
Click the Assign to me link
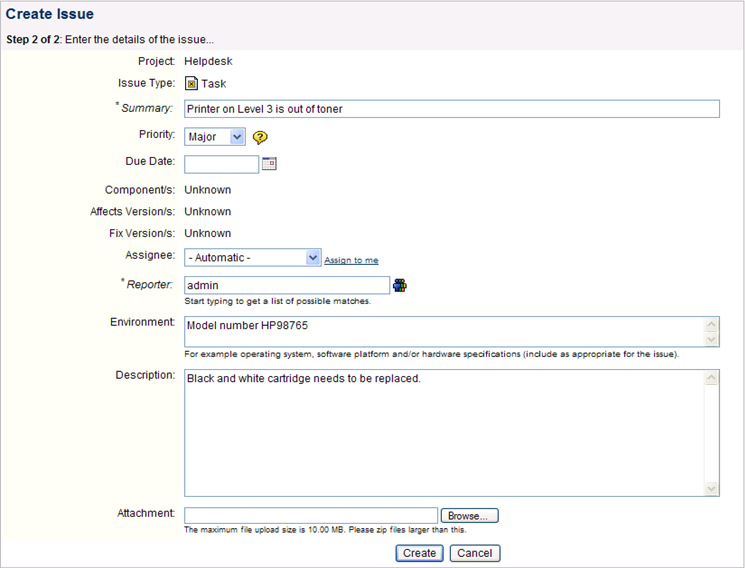click(x=351, y=260)
